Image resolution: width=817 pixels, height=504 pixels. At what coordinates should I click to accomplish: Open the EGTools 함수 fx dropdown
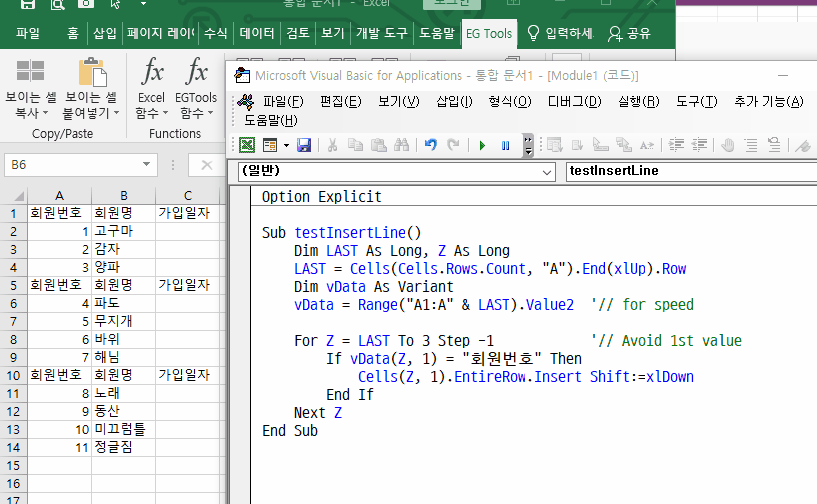(x=195, y=89)
